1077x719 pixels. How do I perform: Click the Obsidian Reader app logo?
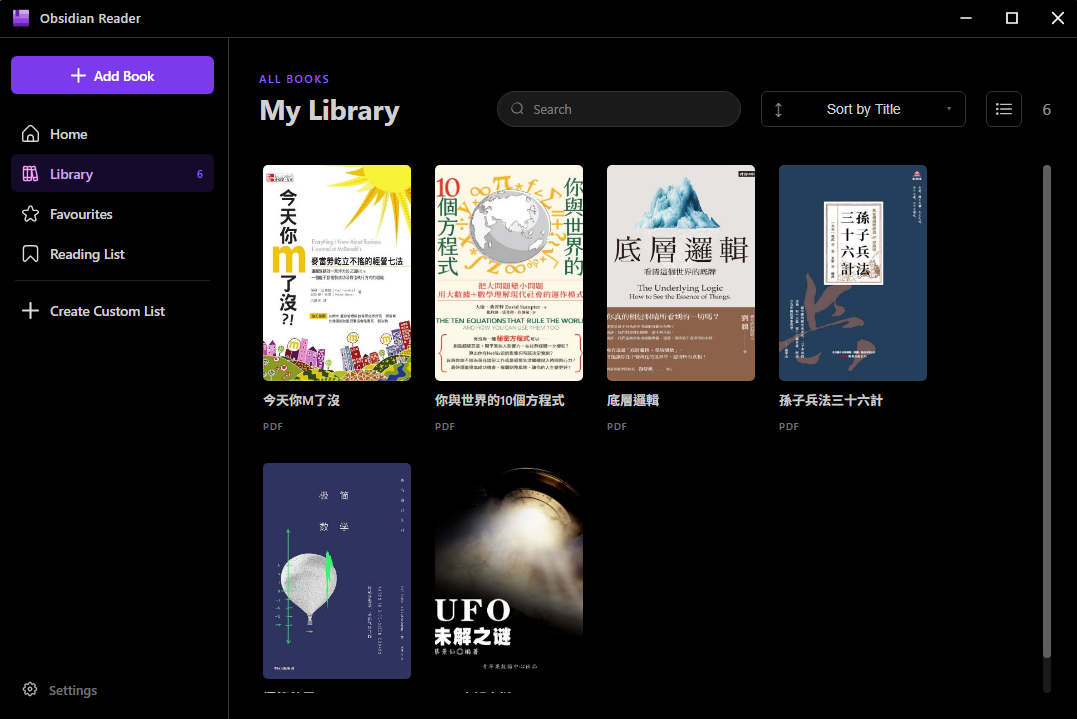coord(21,18)
